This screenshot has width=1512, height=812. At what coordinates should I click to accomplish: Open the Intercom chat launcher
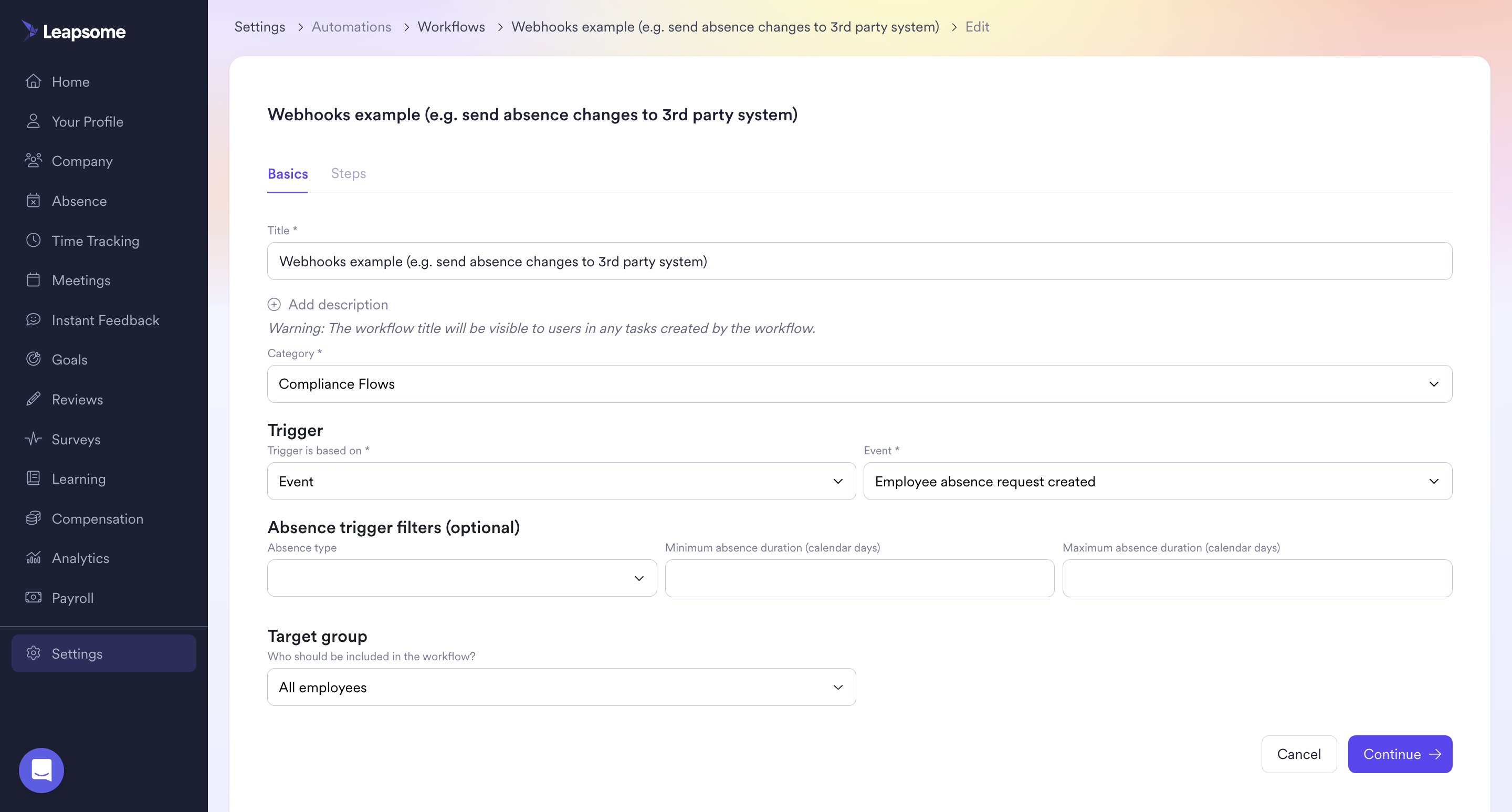tap(41, 770)
